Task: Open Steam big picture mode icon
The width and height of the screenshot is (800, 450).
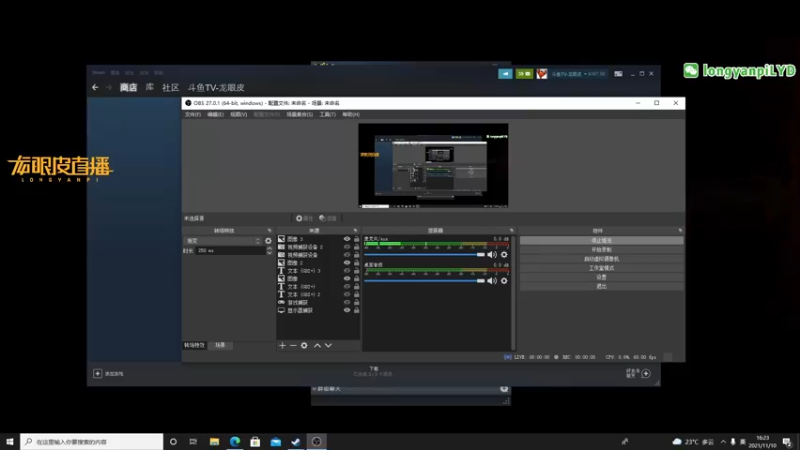Action: coord(618,74)
